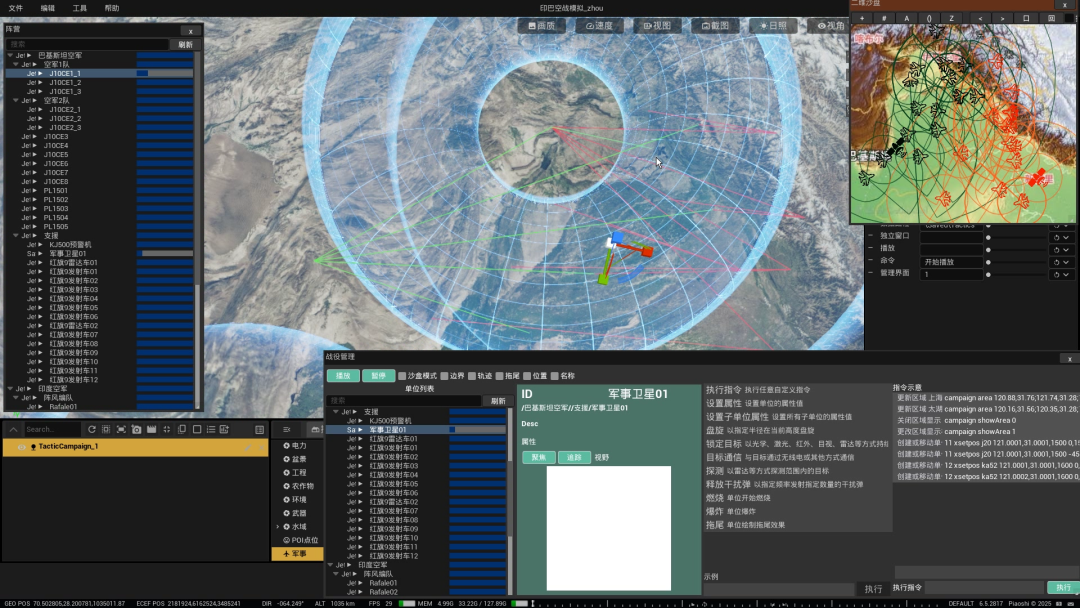Click the copy pages icon in outliner toolbar
Screen dimensions: 1080x608
pos(182,429)
